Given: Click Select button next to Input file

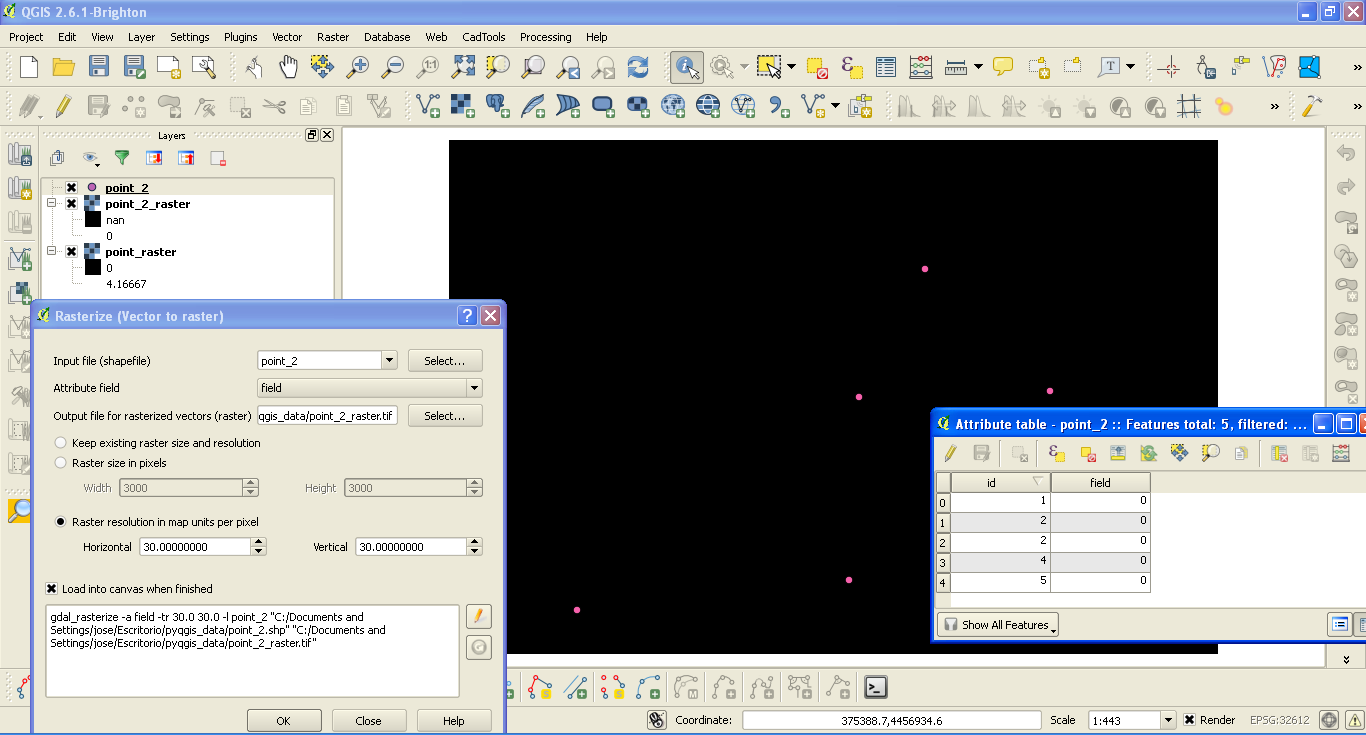Looking at the screenshot, I should pos(445,361).
